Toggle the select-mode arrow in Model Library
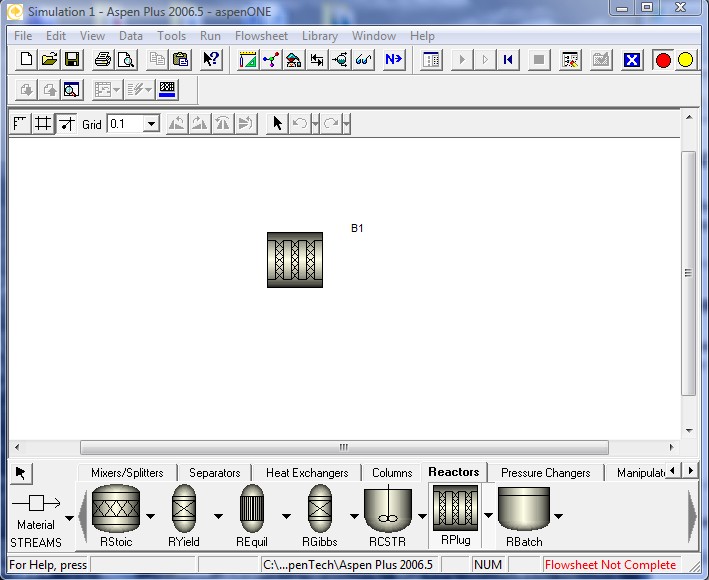The image size is (709, 580). point(22,473)
